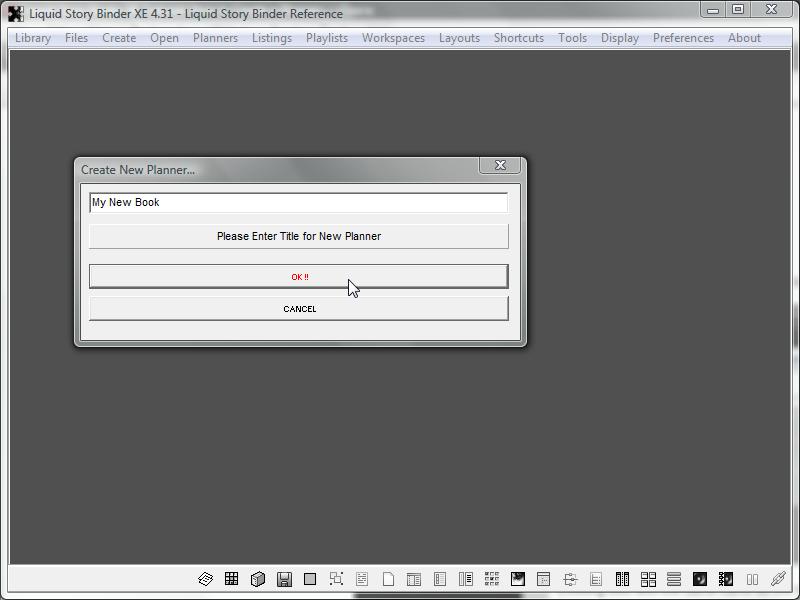Image resolution: width=800 pixels, height=600 pixels.
Task: Open the Shortcuts menu
Action: pyautogui.click(x=518, y=38)
